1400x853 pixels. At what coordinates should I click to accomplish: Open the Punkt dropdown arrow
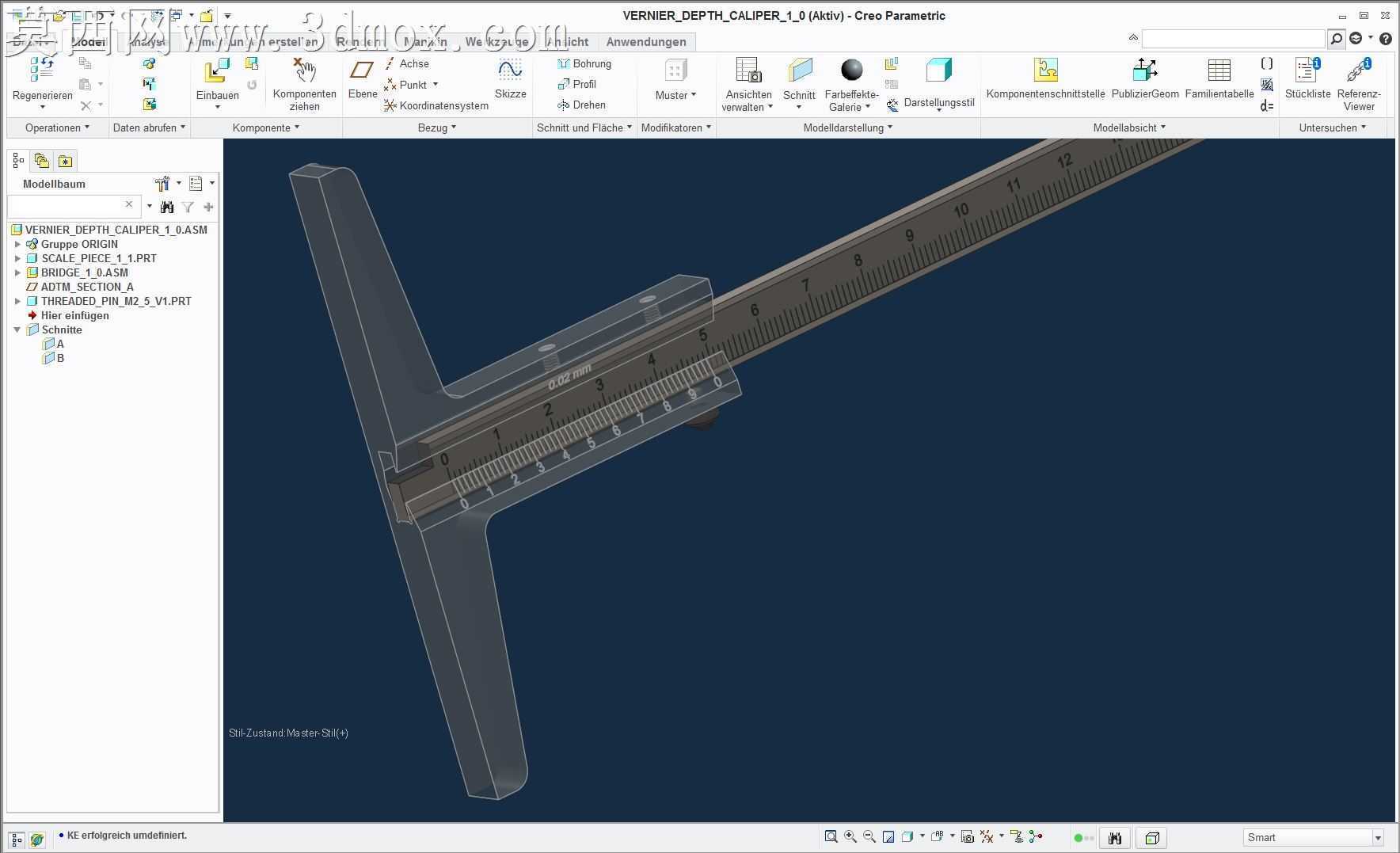pyautogui.click(x=435, y=84)
